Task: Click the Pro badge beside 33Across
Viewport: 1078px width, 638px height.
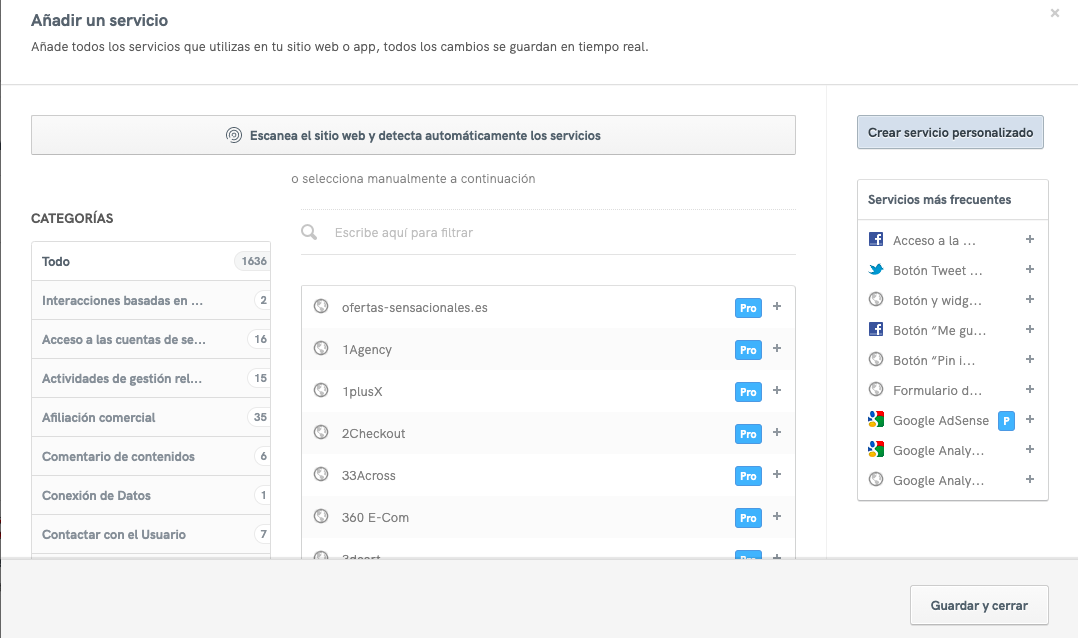Action: (x=748, y=476)
